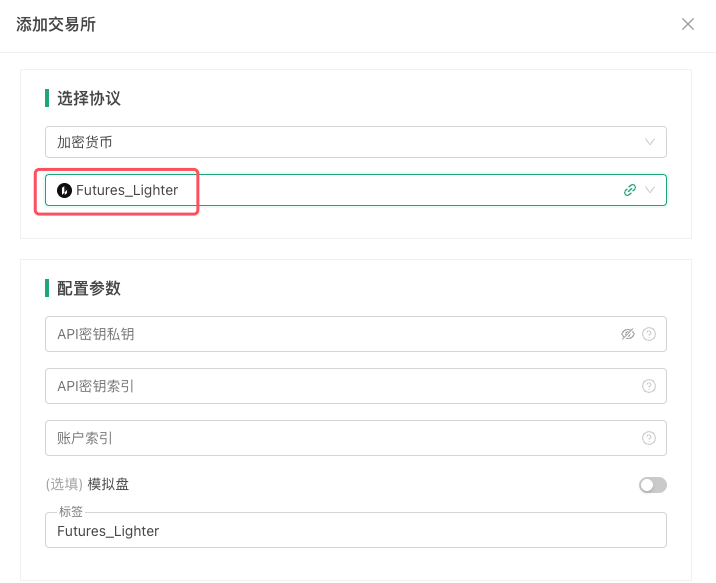Open the Futures_Lighter exchange dropdown
Image resolution: width=716 pixels, height=583 pixels.
tap(340, 190)
